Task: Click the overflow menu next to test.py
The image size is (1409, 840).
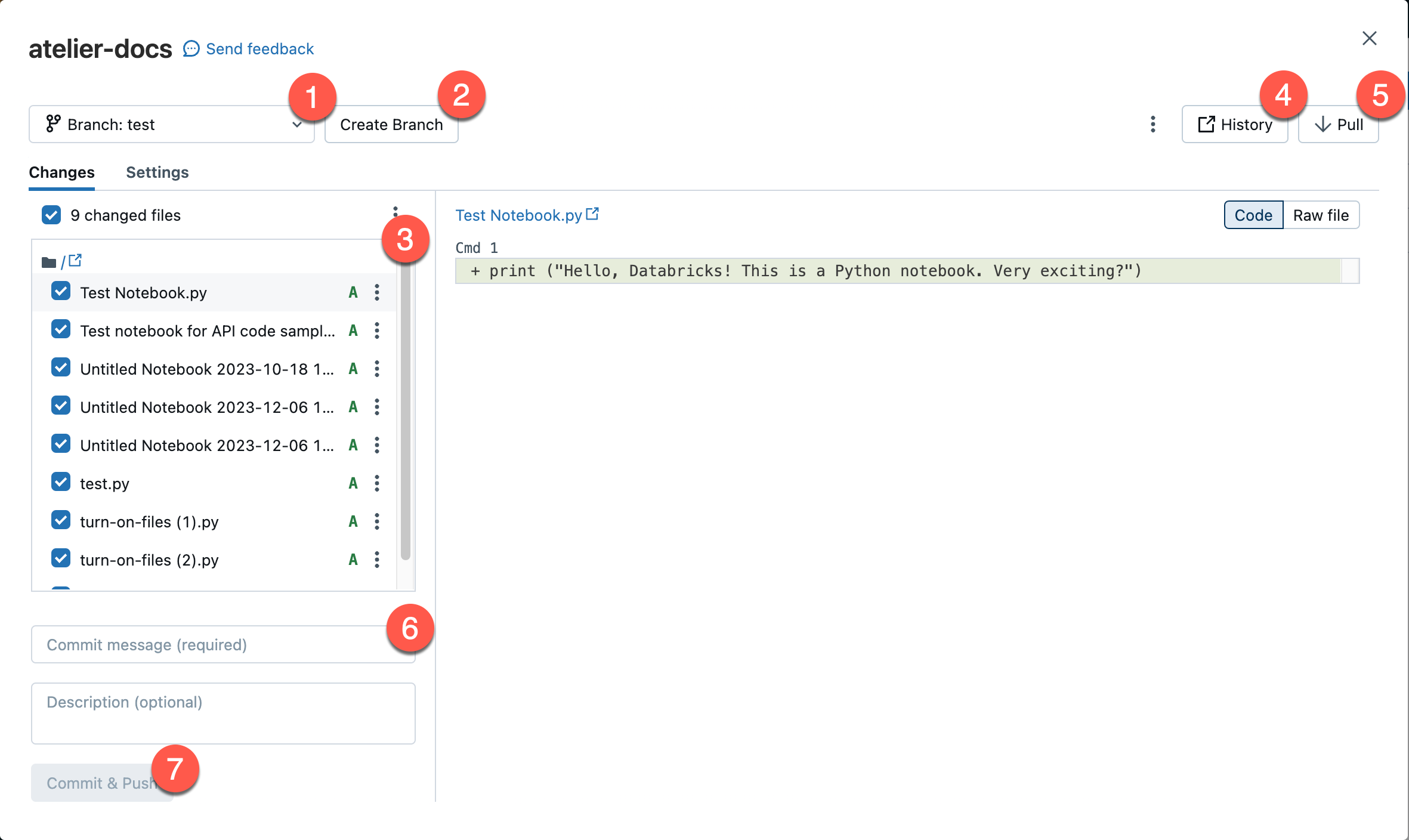Action: tap(377, 483)
